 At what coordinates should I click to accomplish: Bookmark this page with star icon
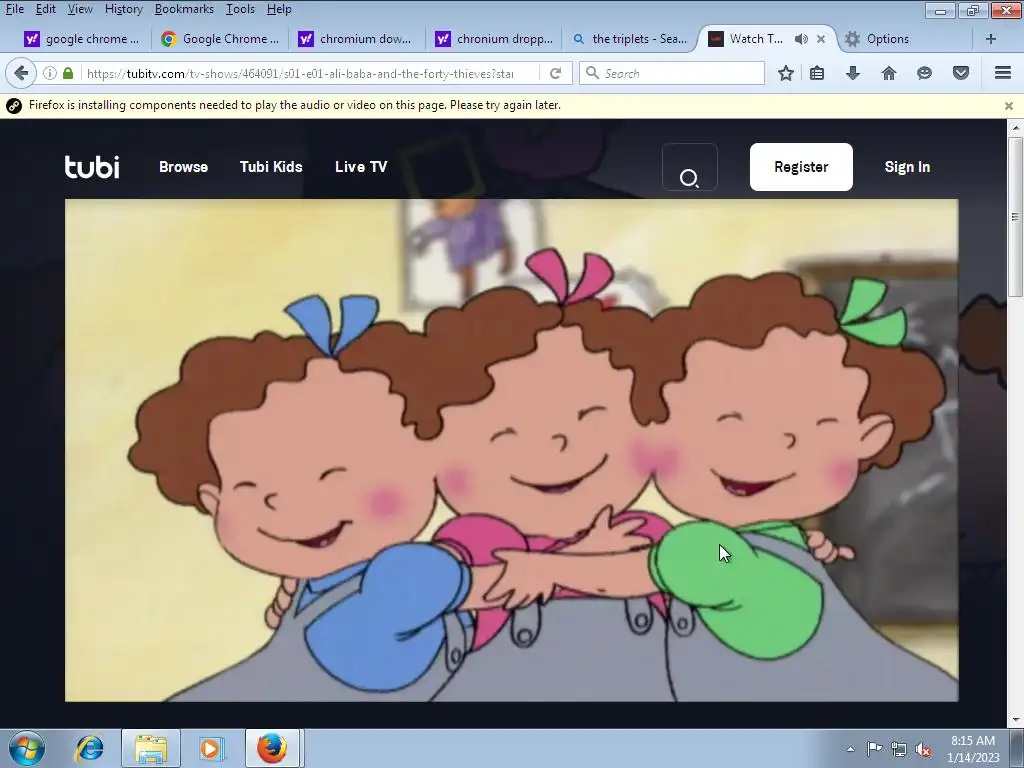pos(786,73)
